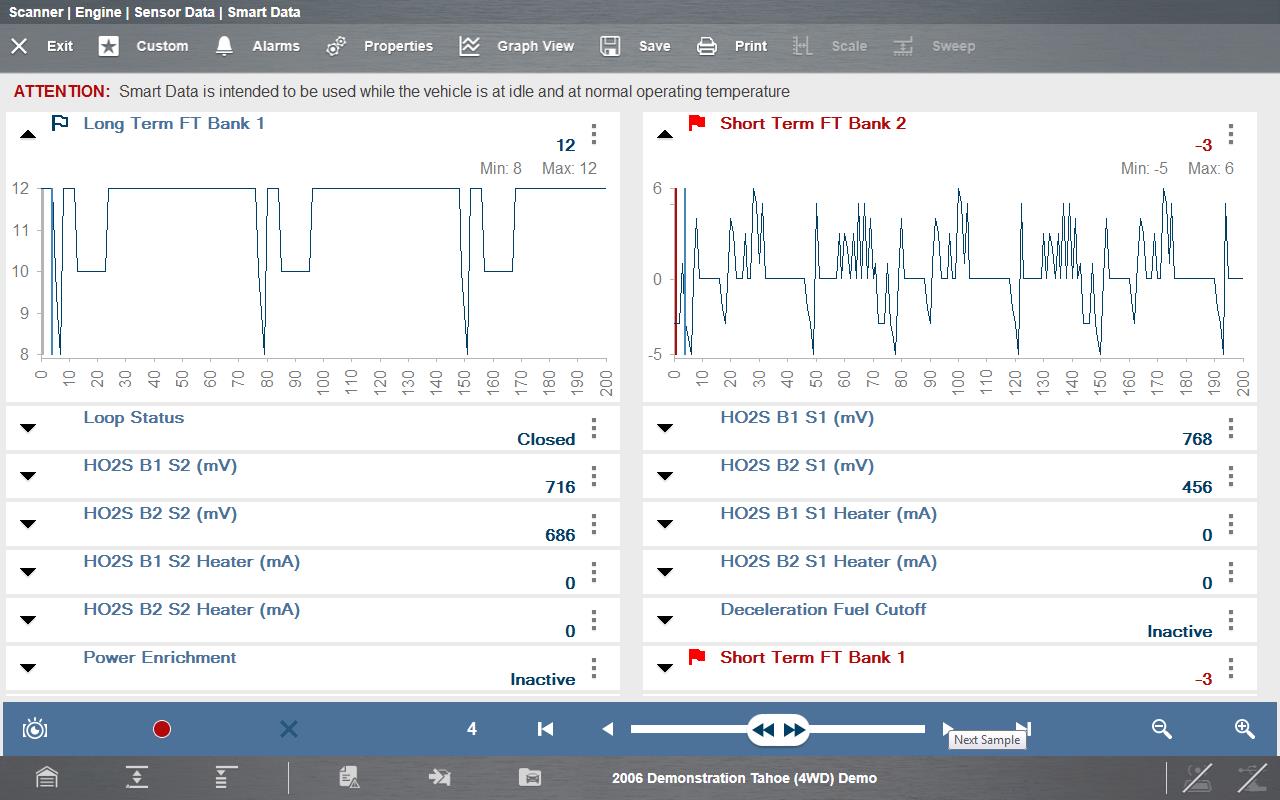
Task: Jump to the first sample
Action: [x=545, y=729]
